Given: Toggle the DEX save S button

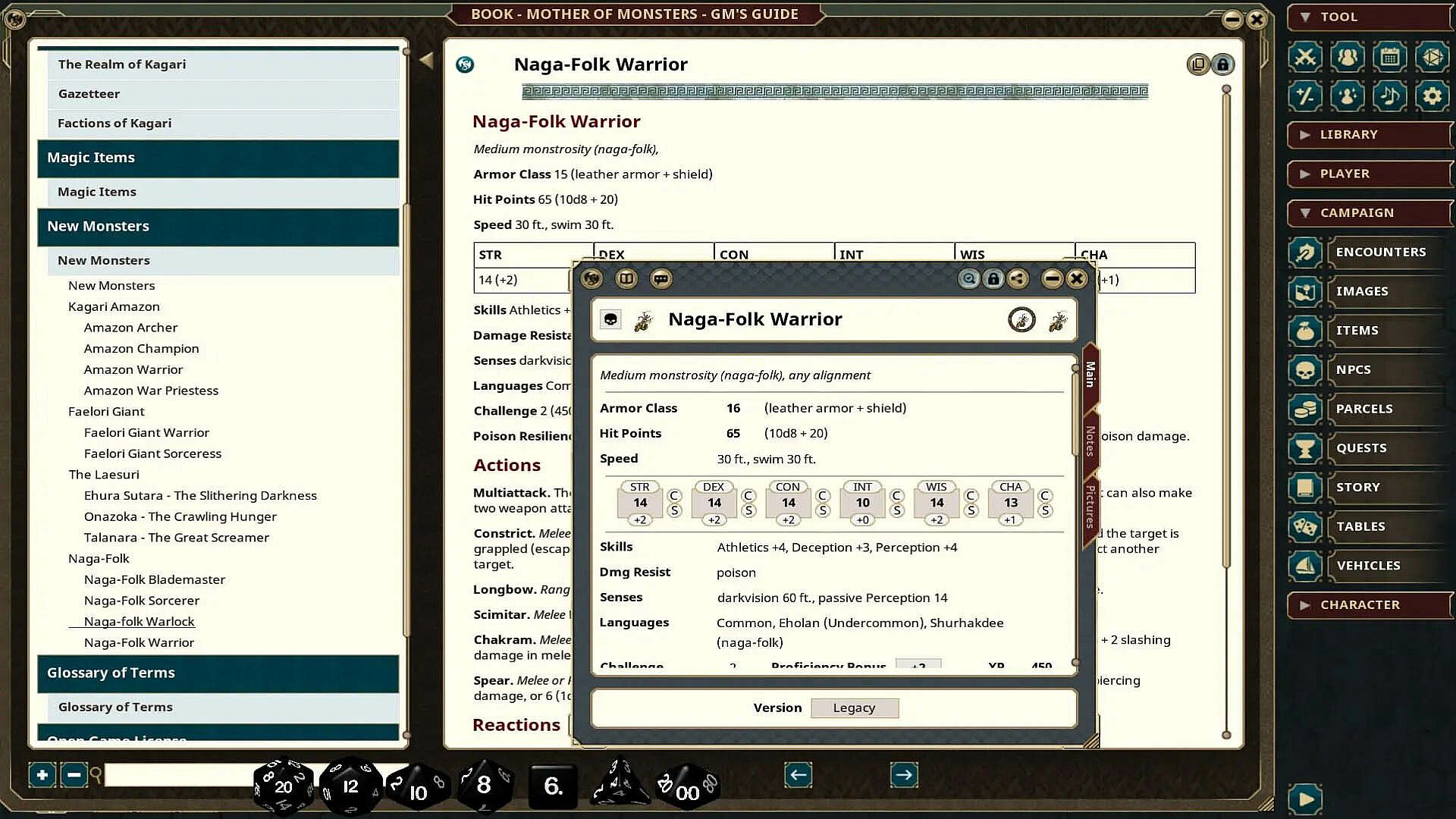Looking at the screenshot, I should click(748, 511).
